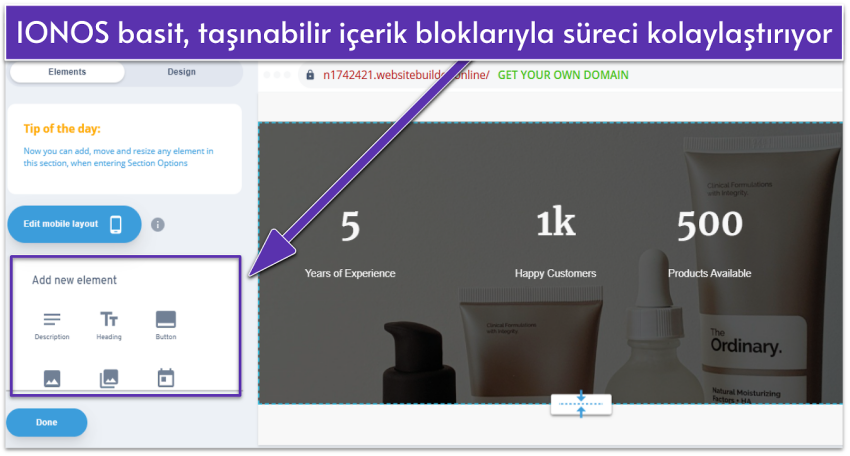Add the single image element
The image size is (850, 456).
pos(52,378)
